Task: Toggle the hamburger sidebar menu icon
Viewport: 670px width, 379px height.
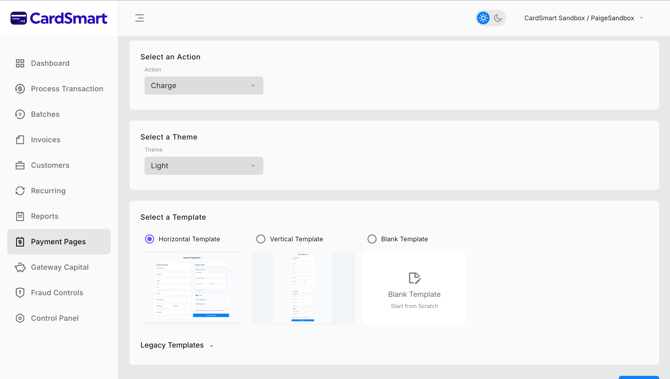Action: tap(139, 18)
